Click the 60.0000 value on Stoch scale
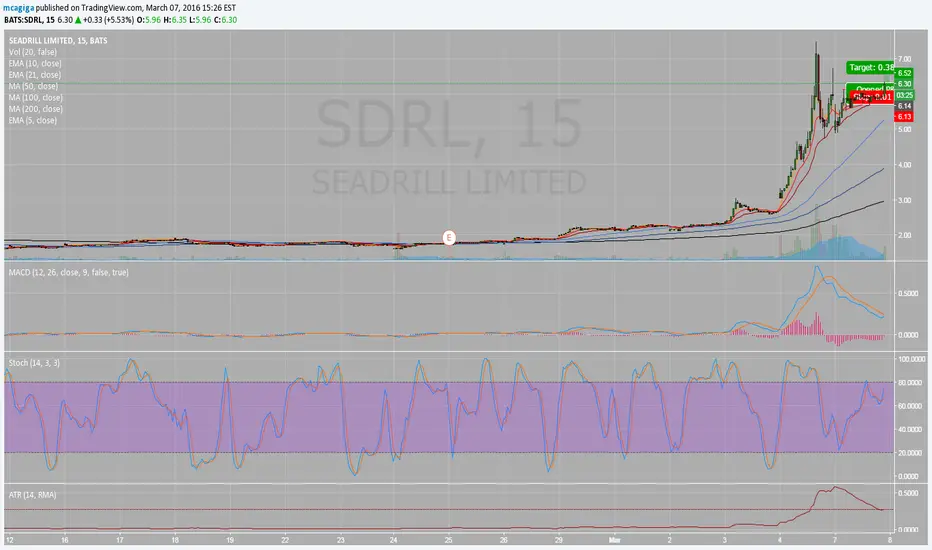 click(x=910, y=406)
